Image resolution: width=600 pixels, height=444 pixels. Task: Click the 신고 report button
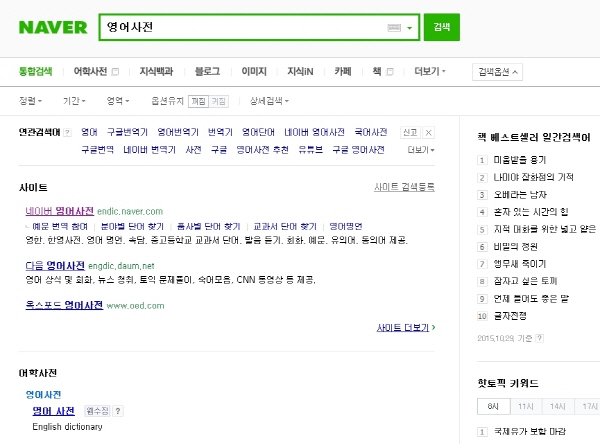point(410,132)
